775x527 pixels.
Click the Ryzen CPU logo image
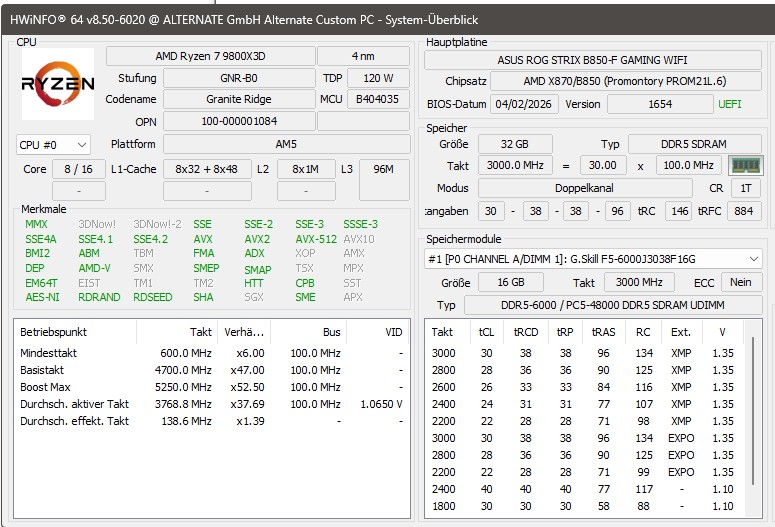(x=58, y=84)
